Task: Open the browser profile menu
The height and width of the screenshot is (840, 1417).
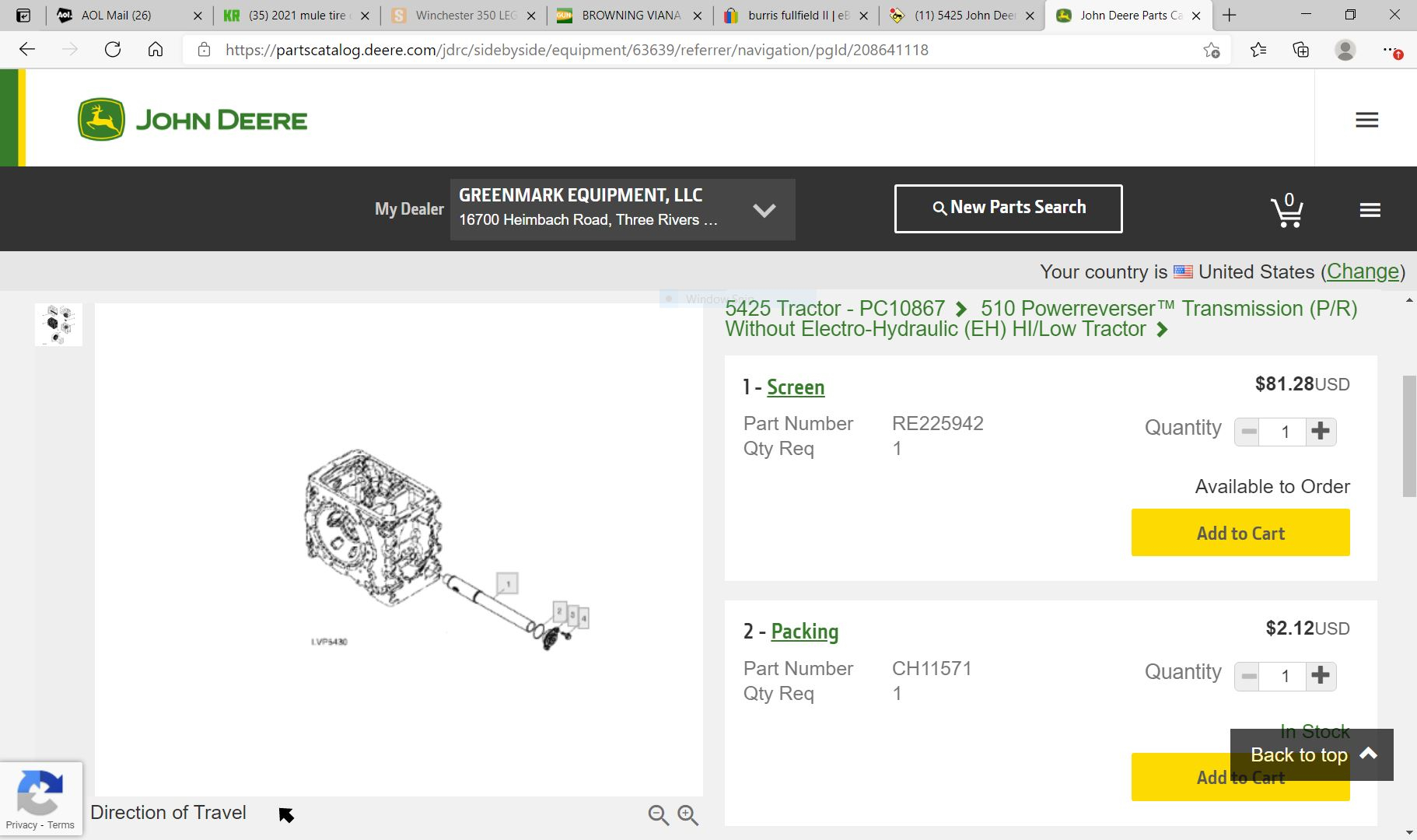Action: pos(1345,50)
